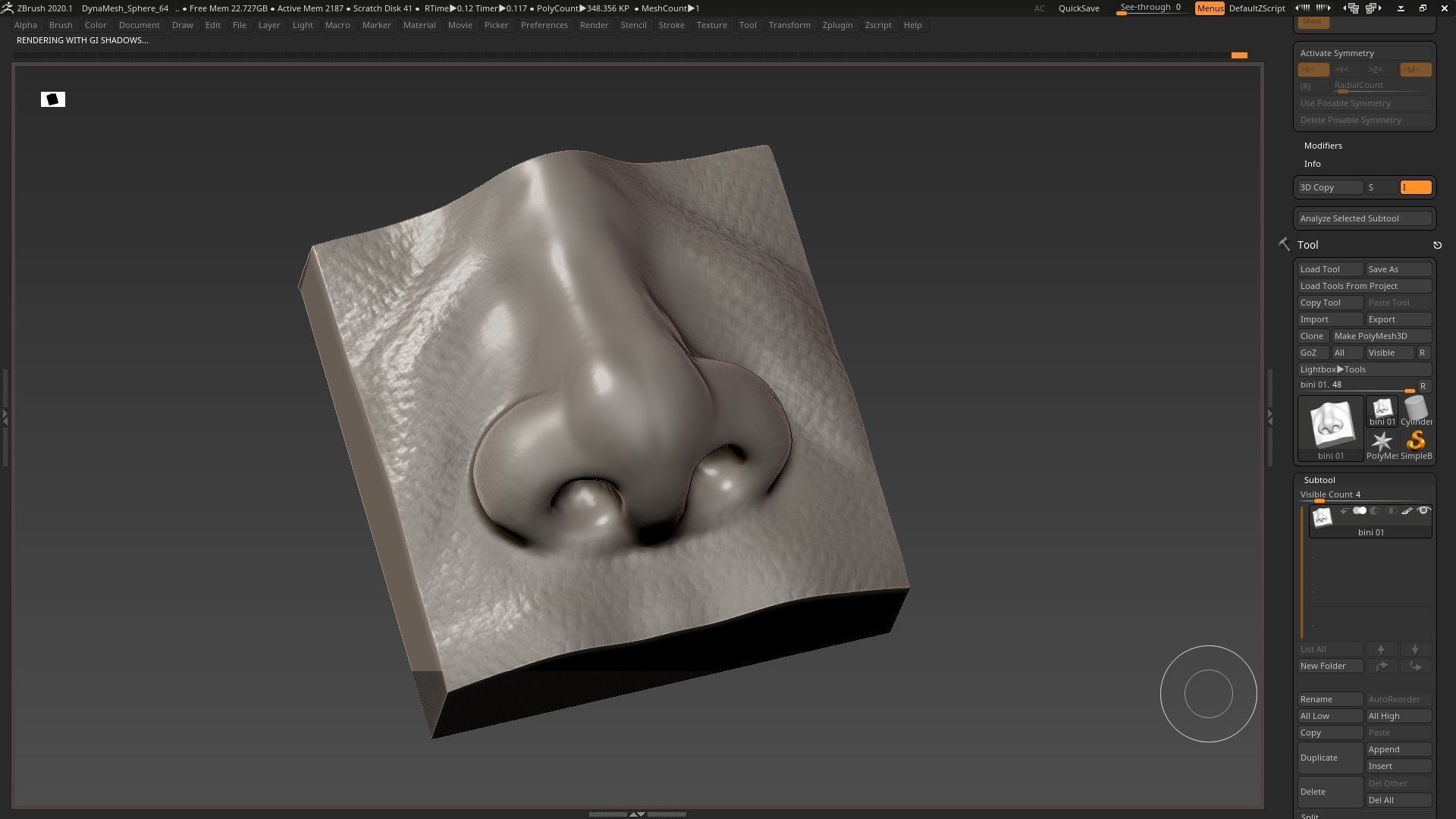Click QuickSave in the title bar

pyautogui.click(x=1078, y=8)
